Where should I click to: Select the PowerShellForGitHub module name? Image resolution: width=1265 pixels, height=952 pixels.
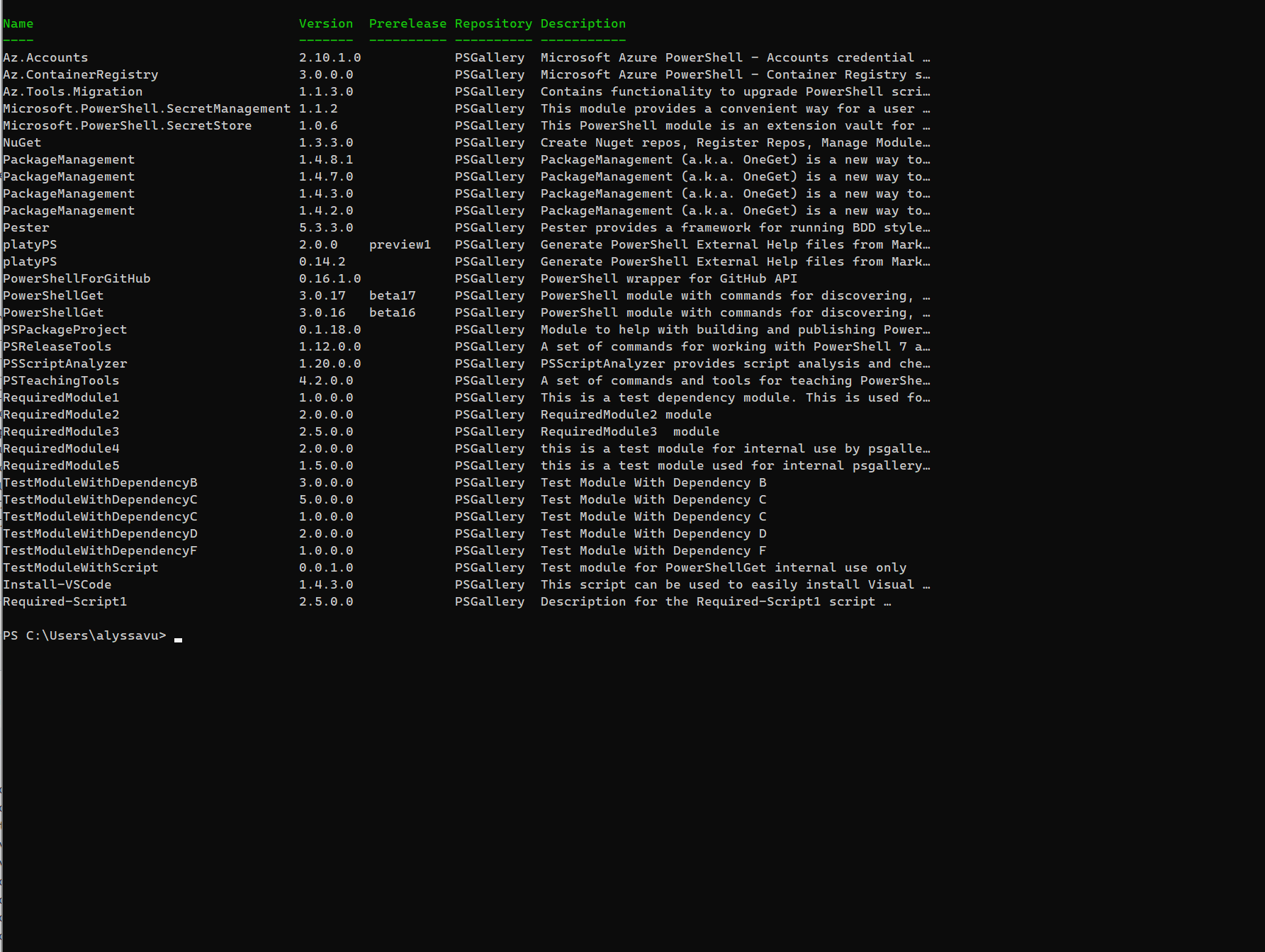pos(77,278)
